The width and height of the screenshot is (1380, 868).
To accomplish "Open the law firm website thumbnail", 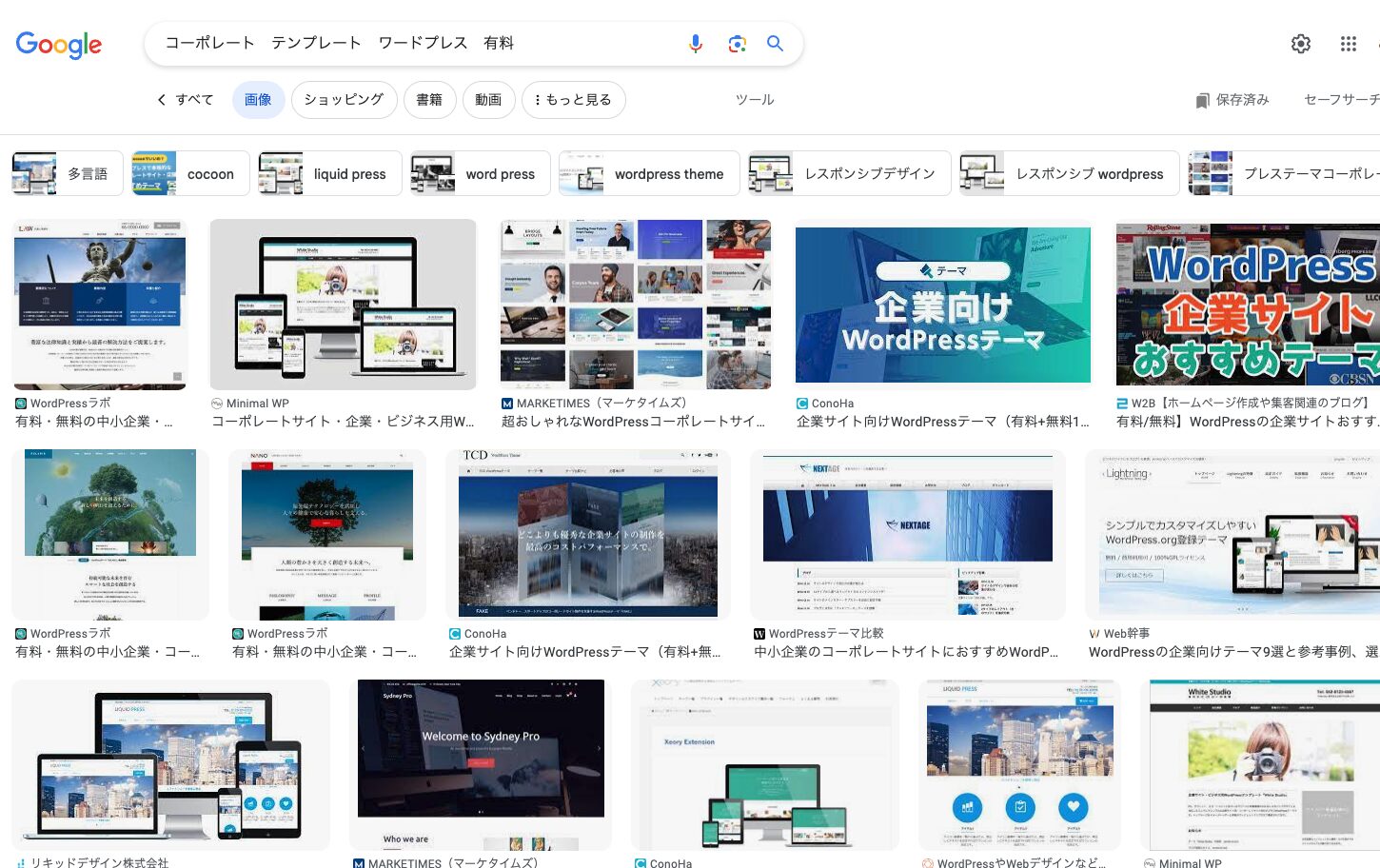I will (100, 305).
